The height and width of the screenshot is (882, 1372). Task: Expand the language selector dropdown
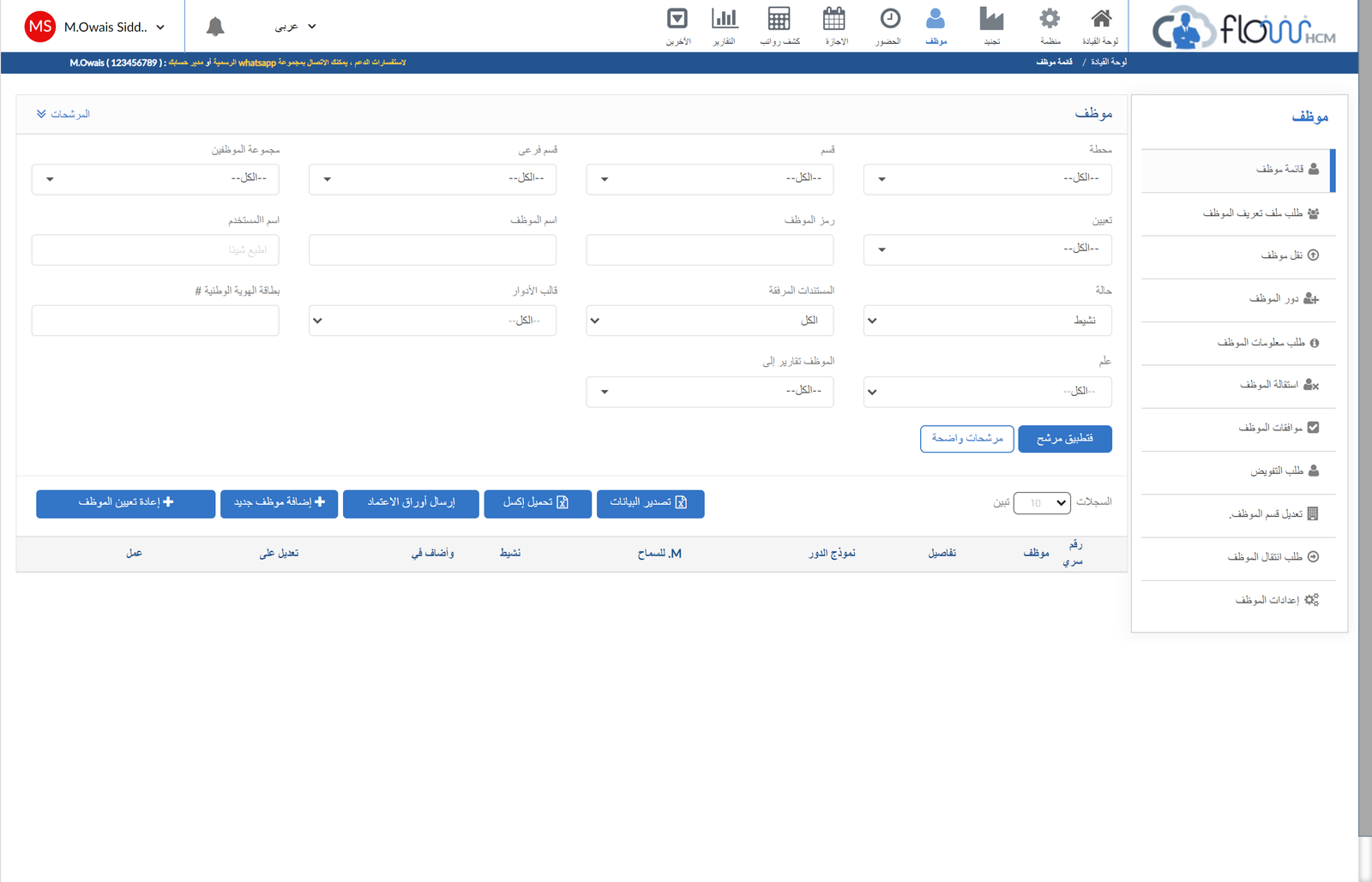click(x=295, y=27)
